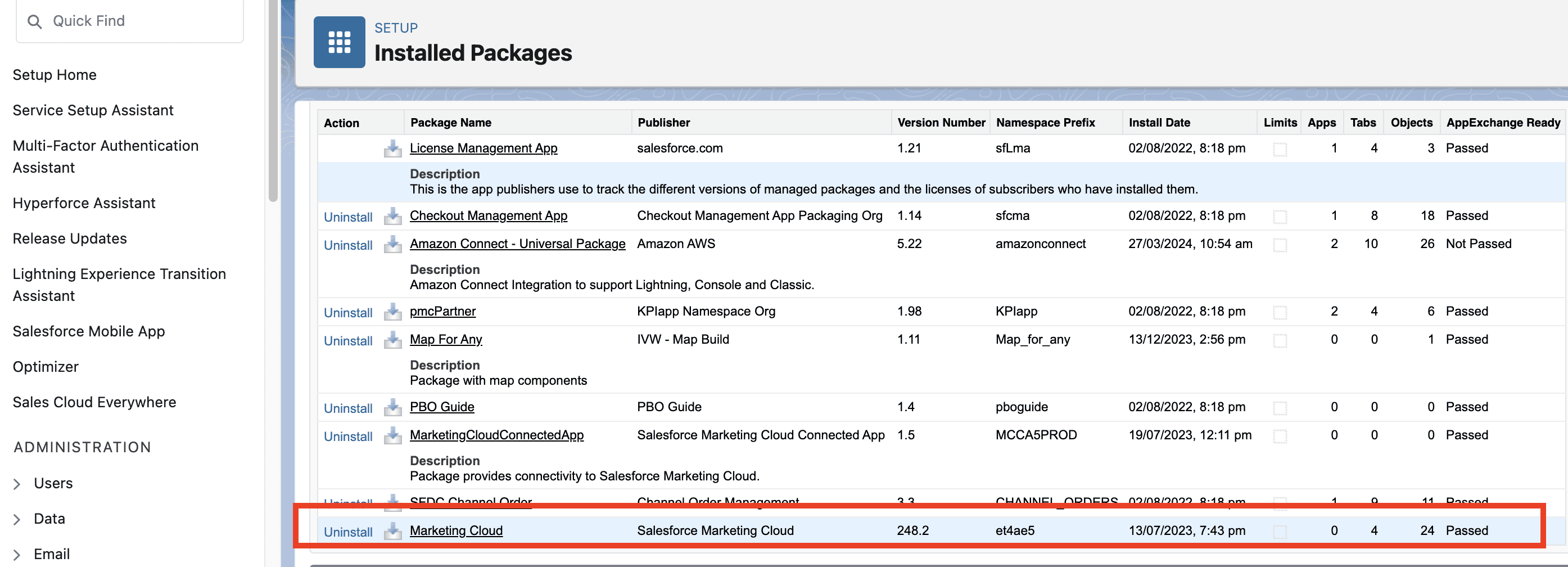Click publisher 'Salesforce Marketing Cloud Connected App'

pos(760,435)
